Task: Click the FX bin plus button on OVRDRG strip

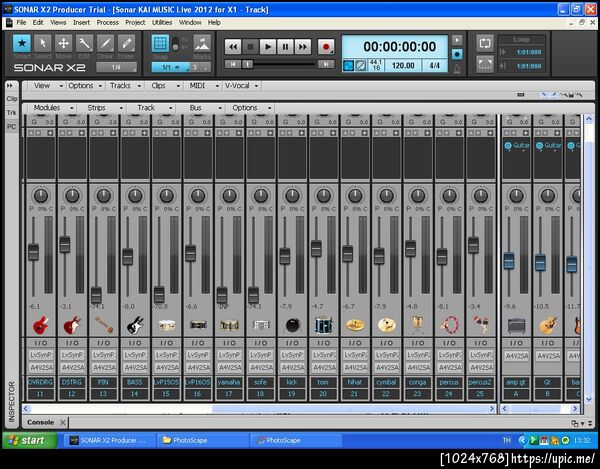Action: [x=51, y=133]
